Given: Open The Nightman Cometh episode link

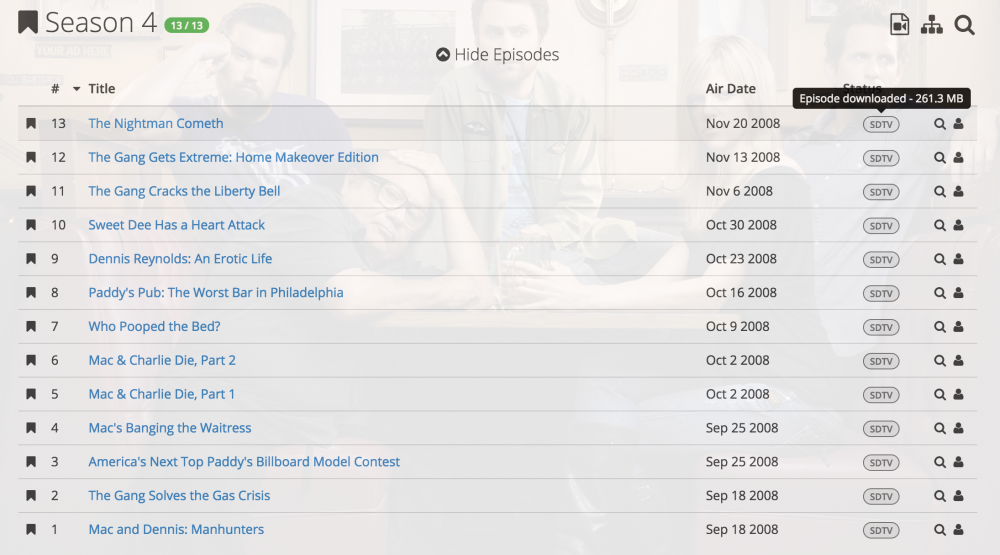Looking at the screenshot, I should 156,124.
